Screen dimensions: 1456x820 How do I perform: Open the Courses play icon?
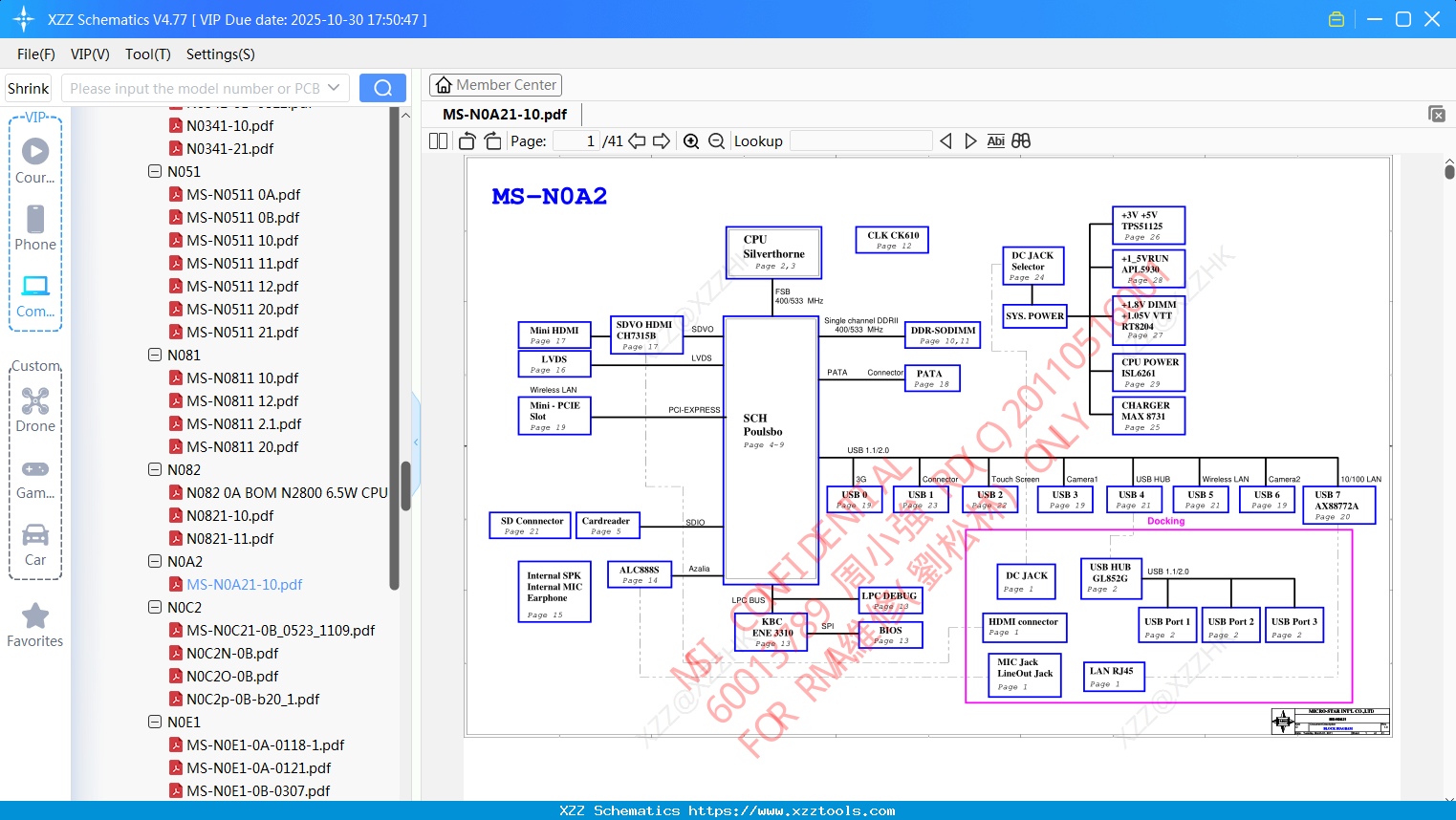[35, 151]
